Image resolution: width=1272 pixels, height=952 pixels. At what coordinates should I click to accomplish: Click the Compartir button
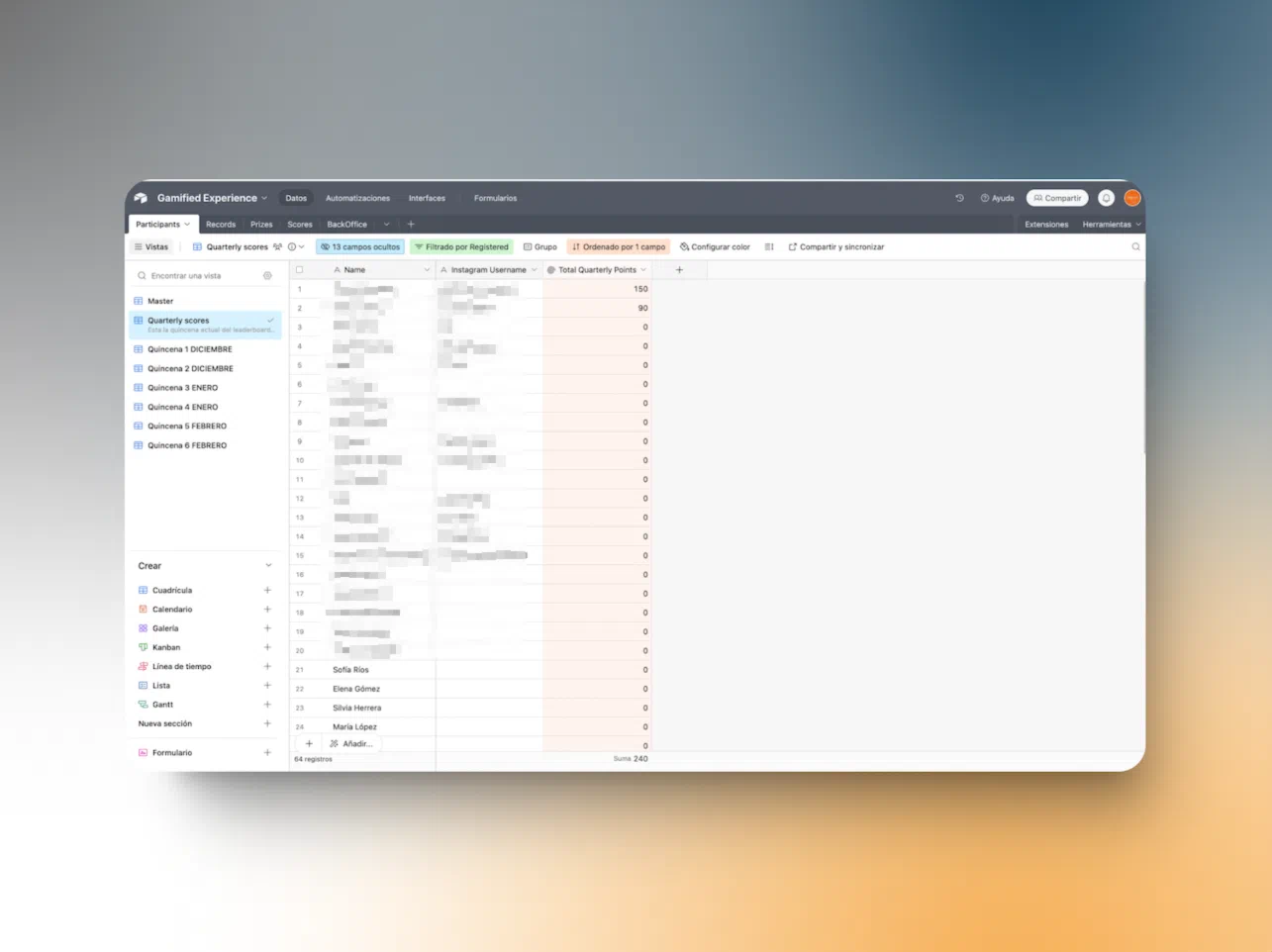pos(1057,198)
